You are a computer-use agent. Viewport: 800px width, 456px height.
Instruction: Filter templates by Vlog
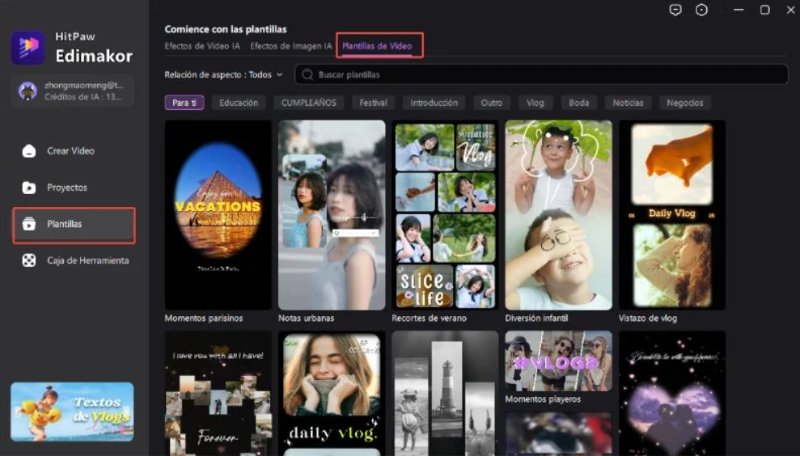point(535,103)
